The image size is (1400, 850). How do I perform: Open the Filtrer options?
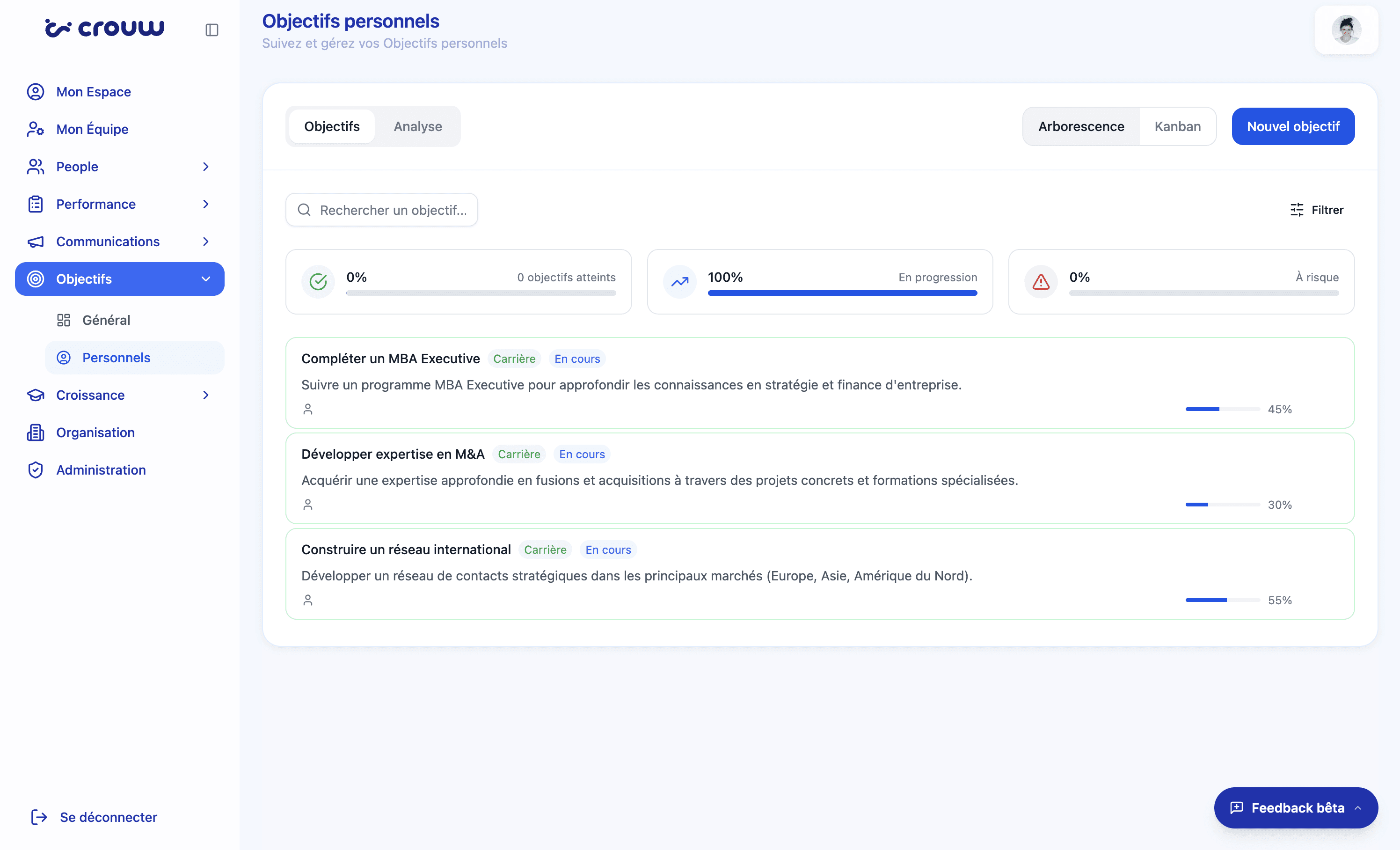1317,210
